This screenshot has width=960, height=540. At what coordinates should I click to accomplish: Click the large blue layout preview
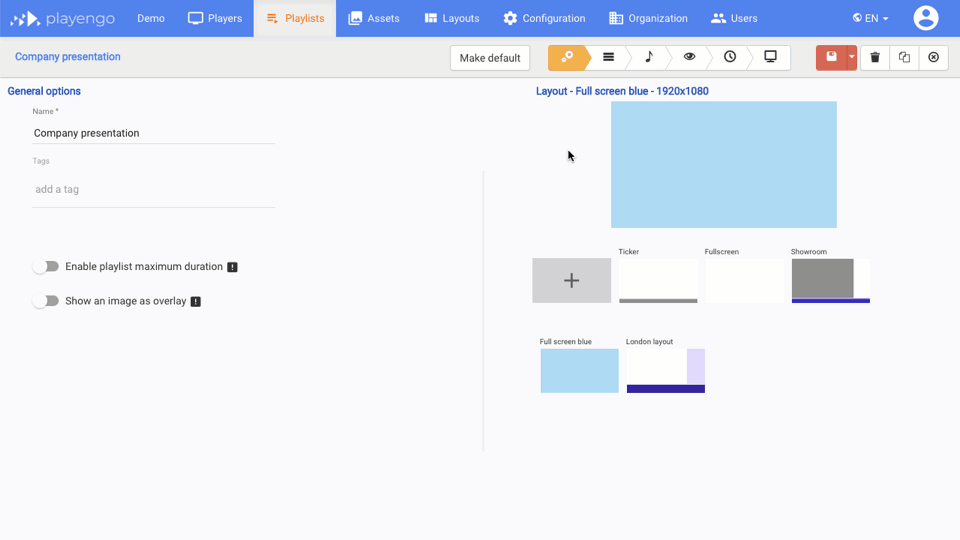724,165
